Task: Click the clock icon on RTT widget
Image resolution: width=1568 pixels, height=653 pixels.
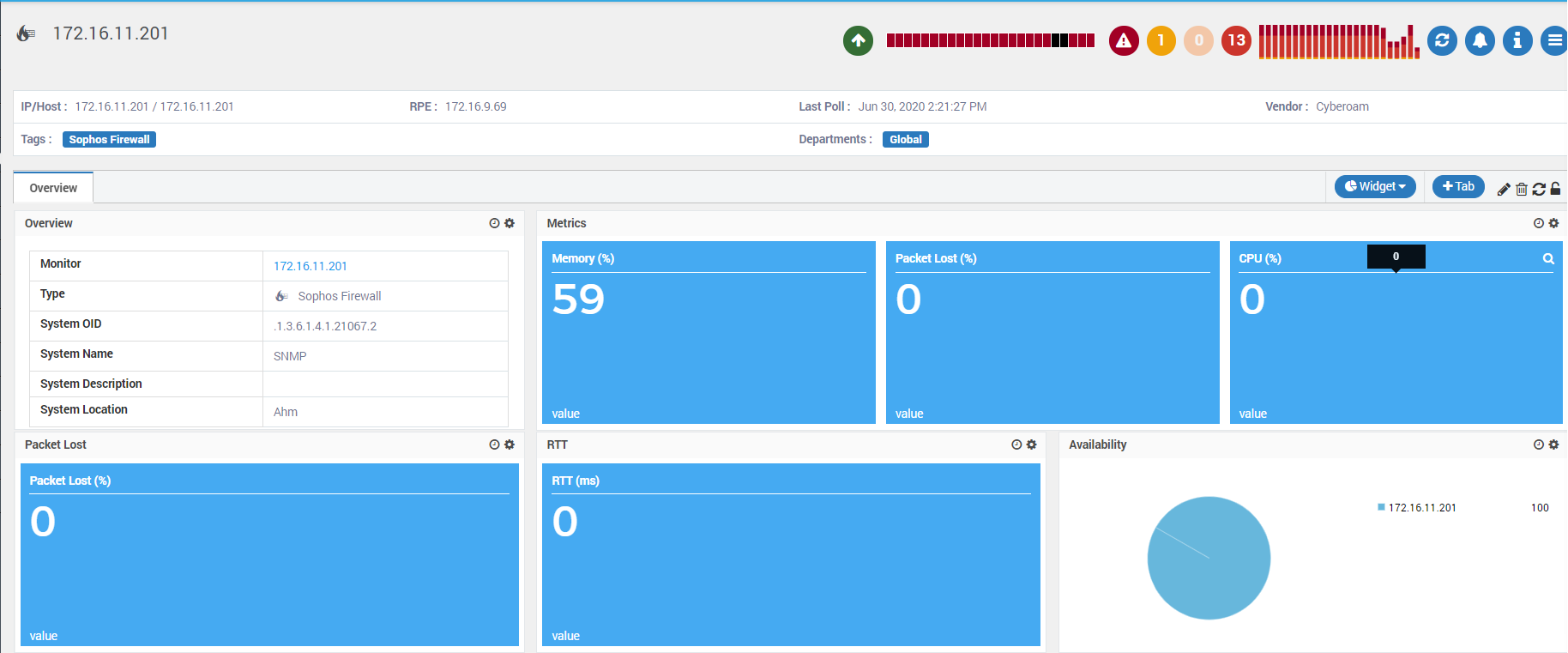Action: click(x=1016, y=444)
